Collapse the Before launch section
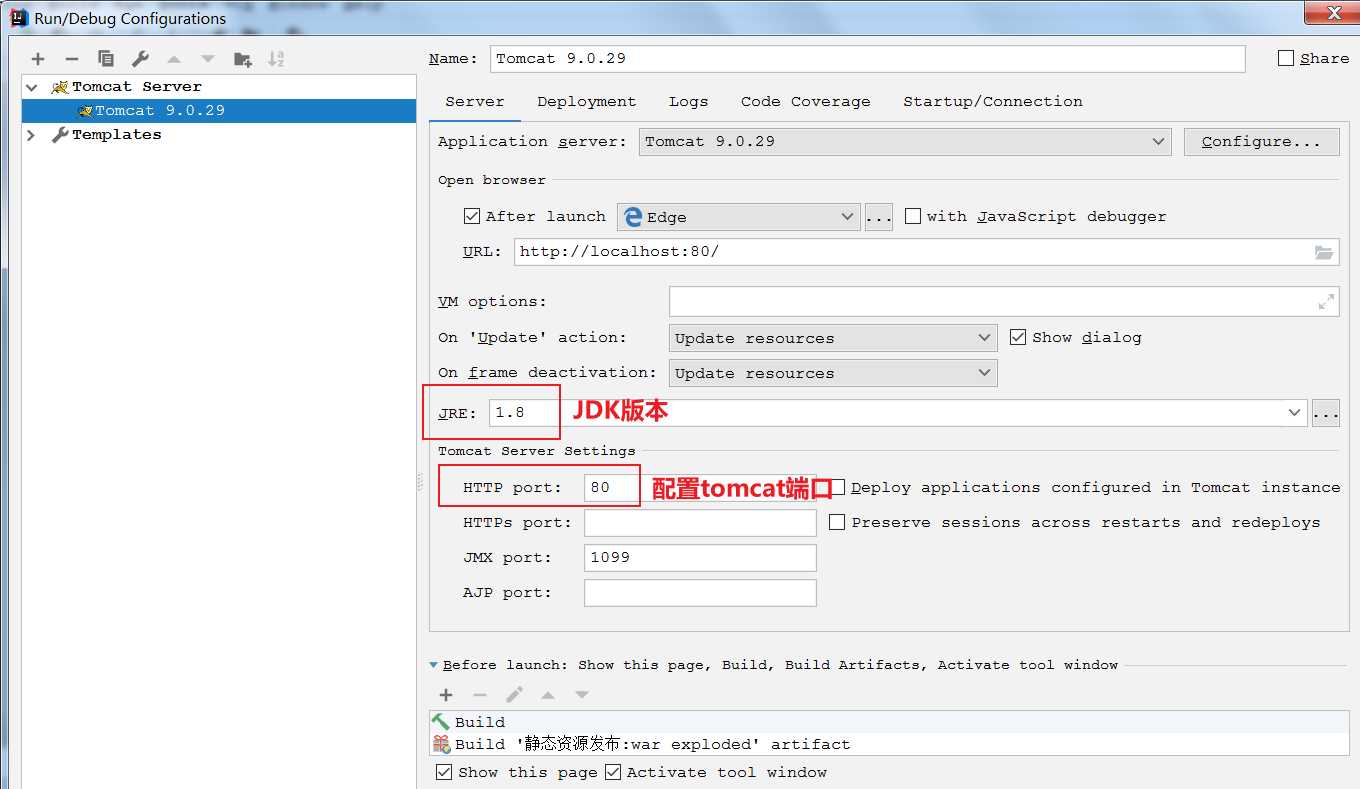The width and height of the screenshot is (1360, 789). click(433, 665)
